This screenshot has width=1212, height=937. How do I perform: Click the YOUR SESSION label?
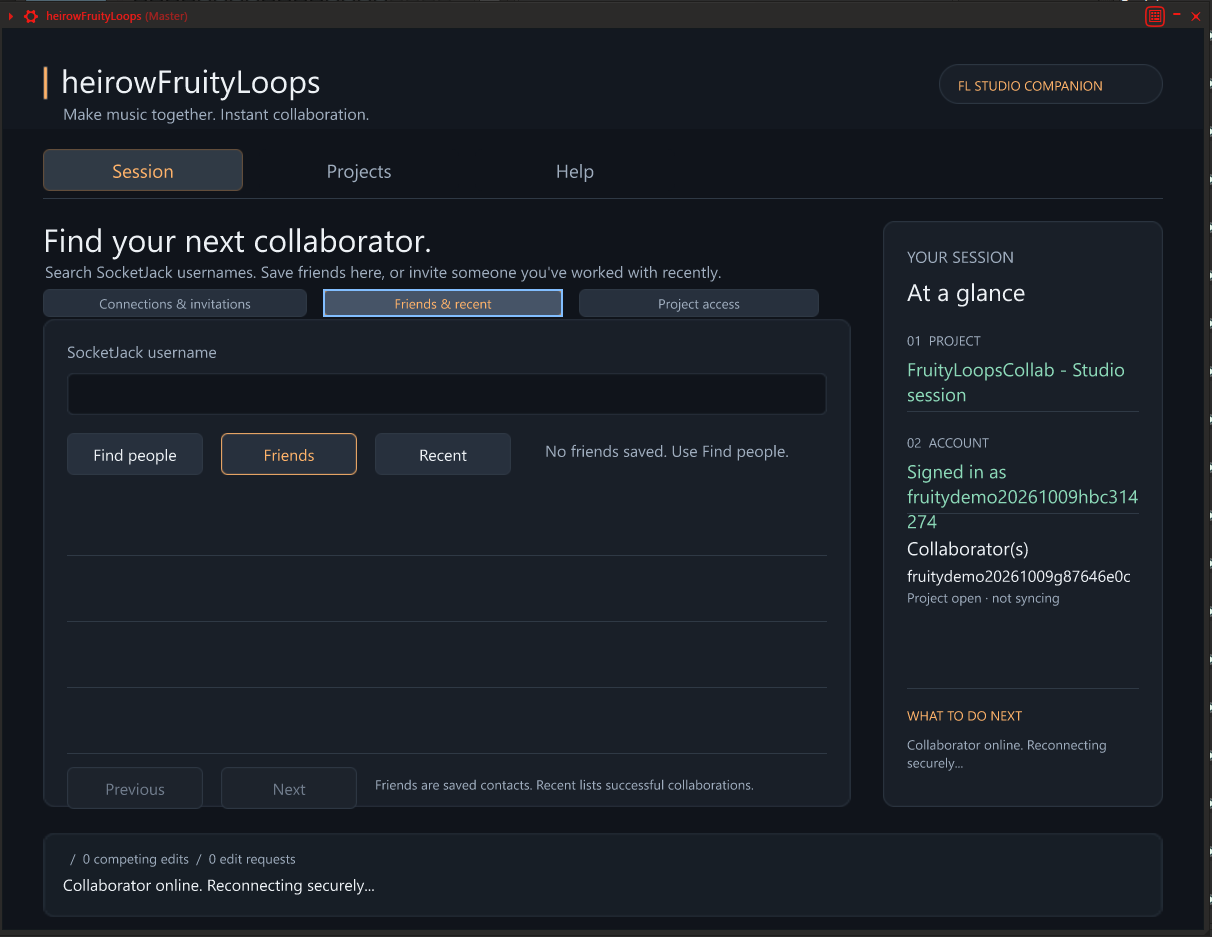click(960, 257)
